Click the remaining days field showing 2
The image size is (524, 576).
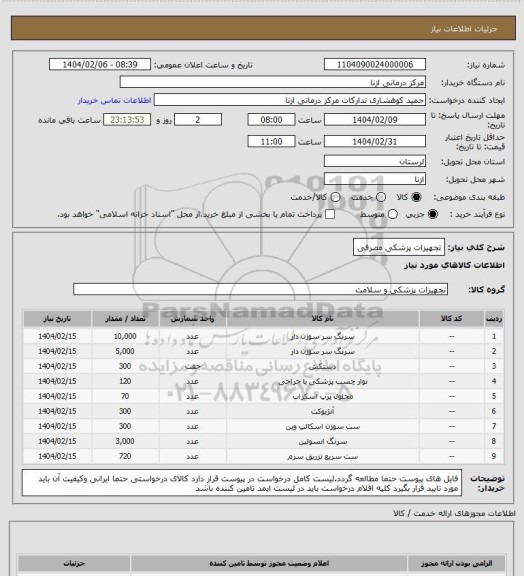[198, 120]
